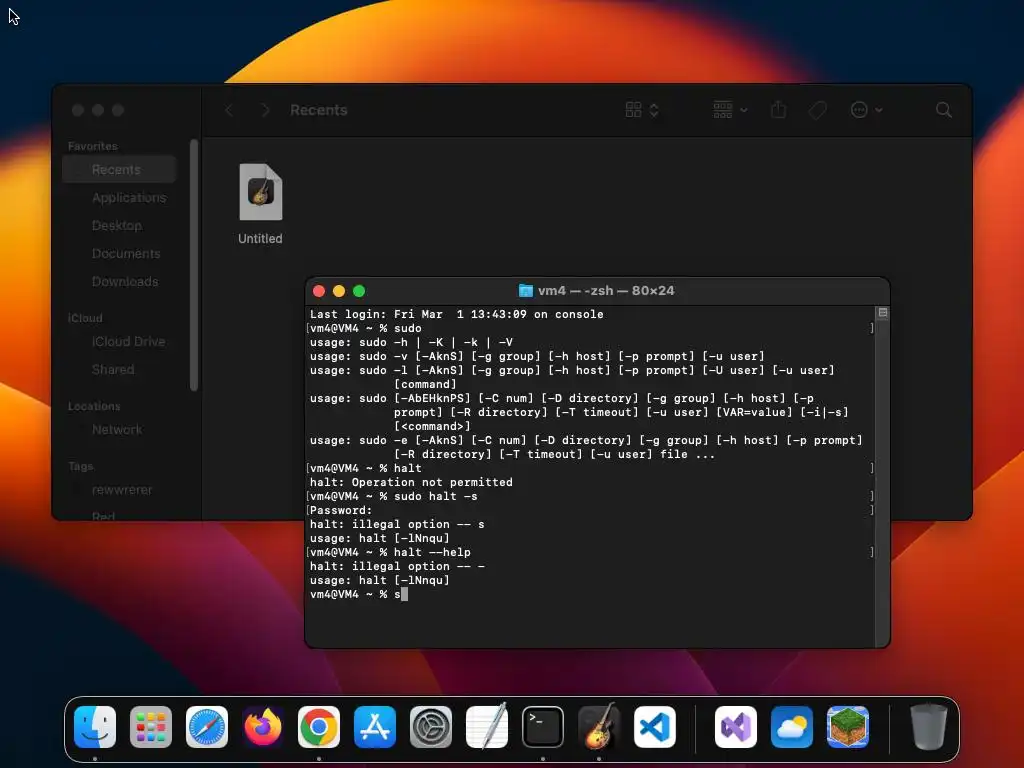Viewport: 1024px width, 768px height.
Task: Open TextEdit from the dock
Action: click(487, 727)
